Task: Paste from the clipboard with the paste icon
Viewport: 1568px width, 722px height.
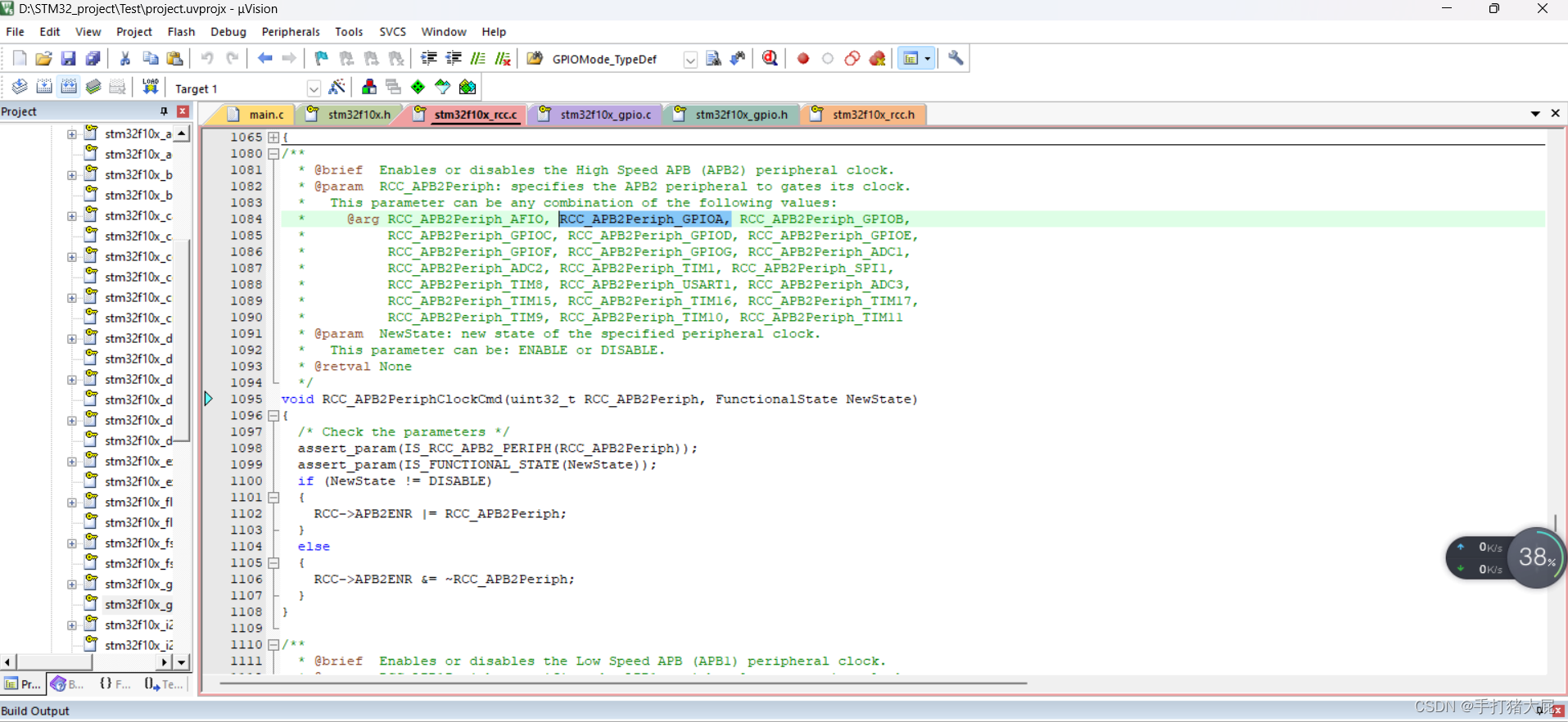Action: point(175,58)
